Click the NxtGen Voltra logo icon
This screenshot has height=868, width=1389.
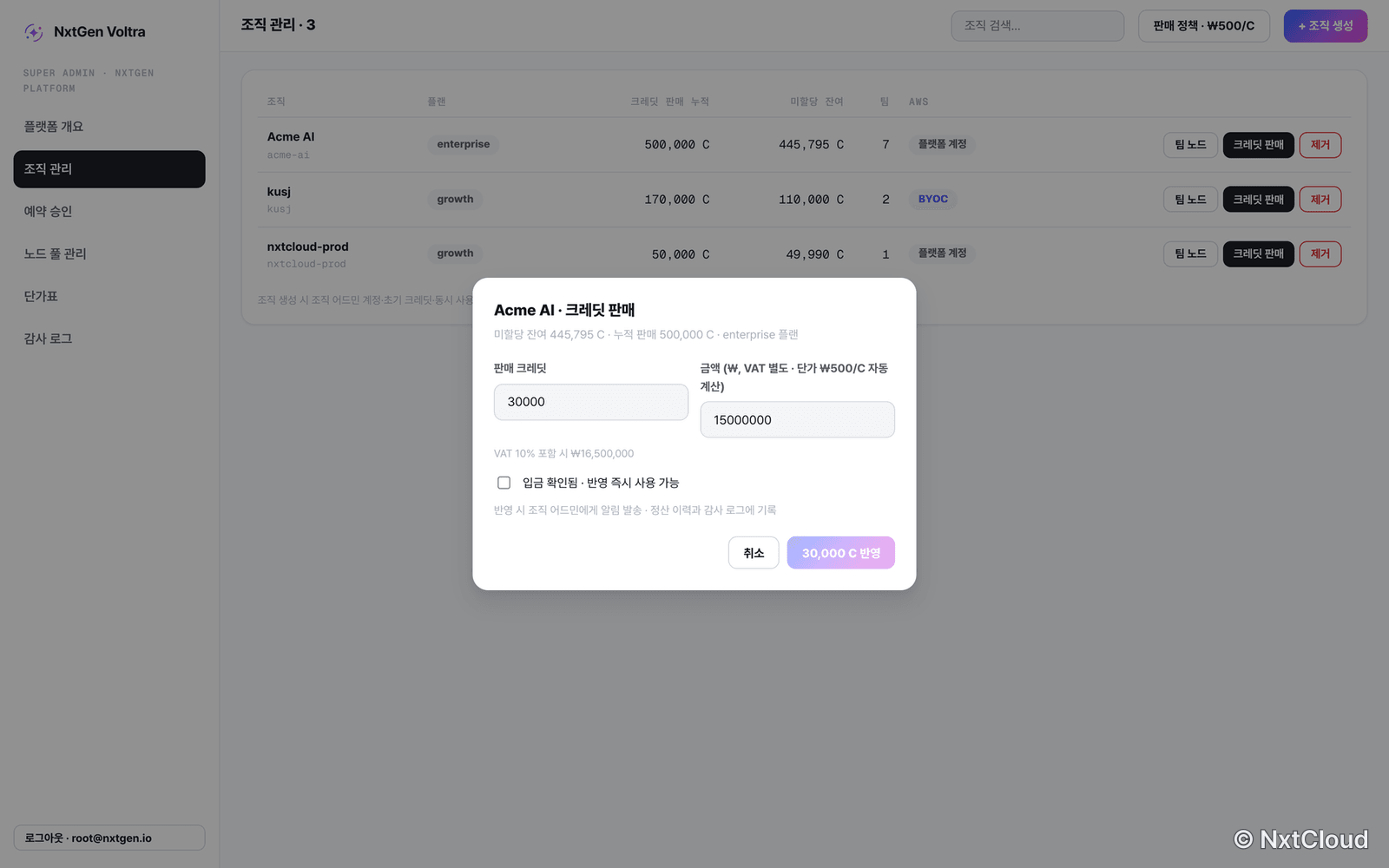pos(34,32)
